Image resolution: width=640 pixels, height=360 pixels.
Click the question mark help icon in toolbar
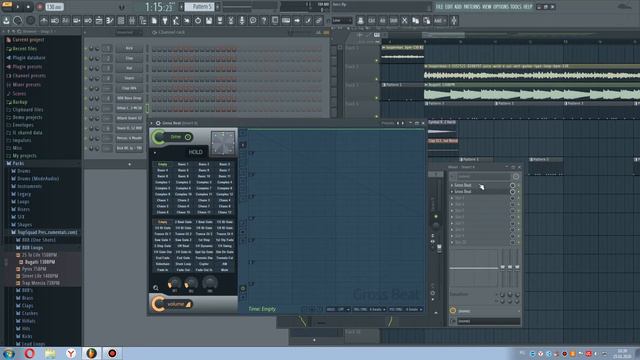point(264,20)
